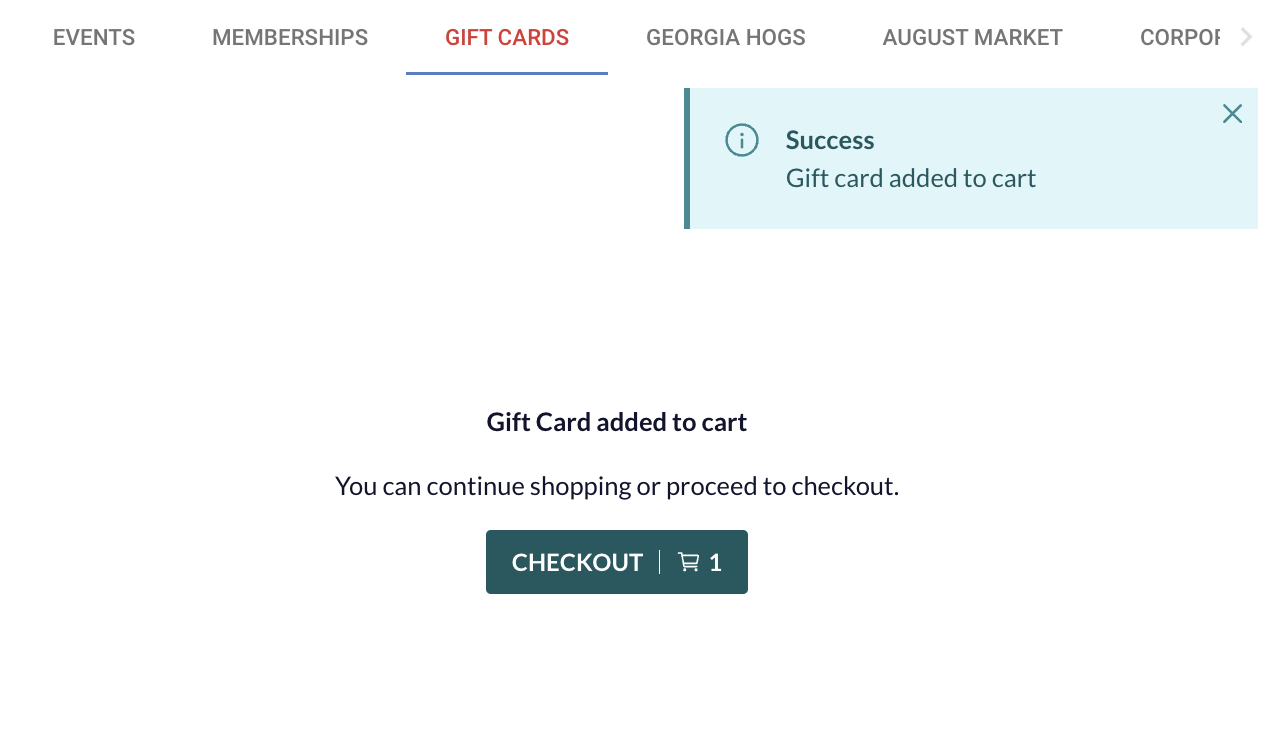Click the vertical divider inside the Checkout button
Viewport: 1278px width, 746px height.
[x=660, y=562]
